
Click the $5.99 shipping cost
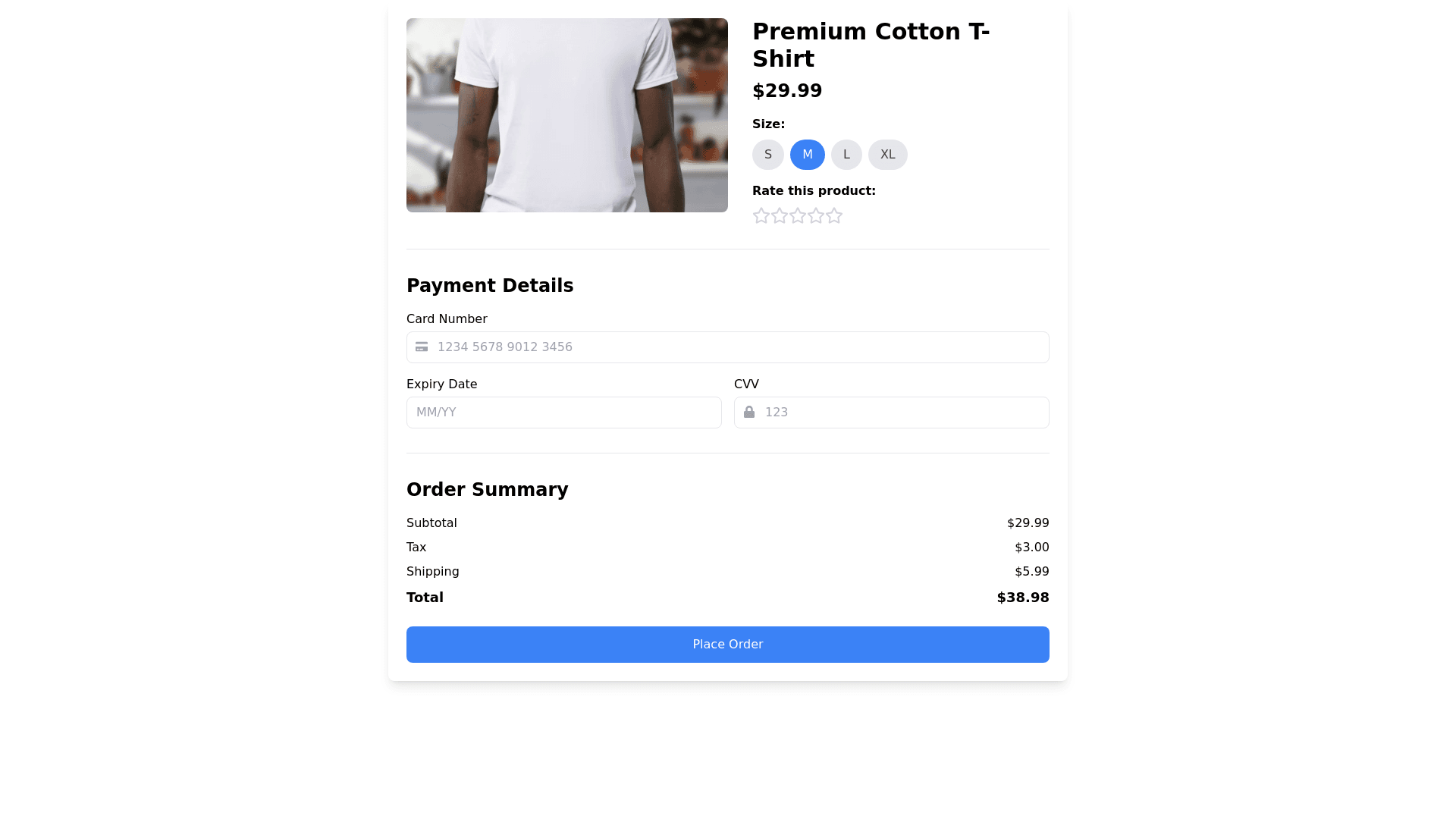[1032, 572]
